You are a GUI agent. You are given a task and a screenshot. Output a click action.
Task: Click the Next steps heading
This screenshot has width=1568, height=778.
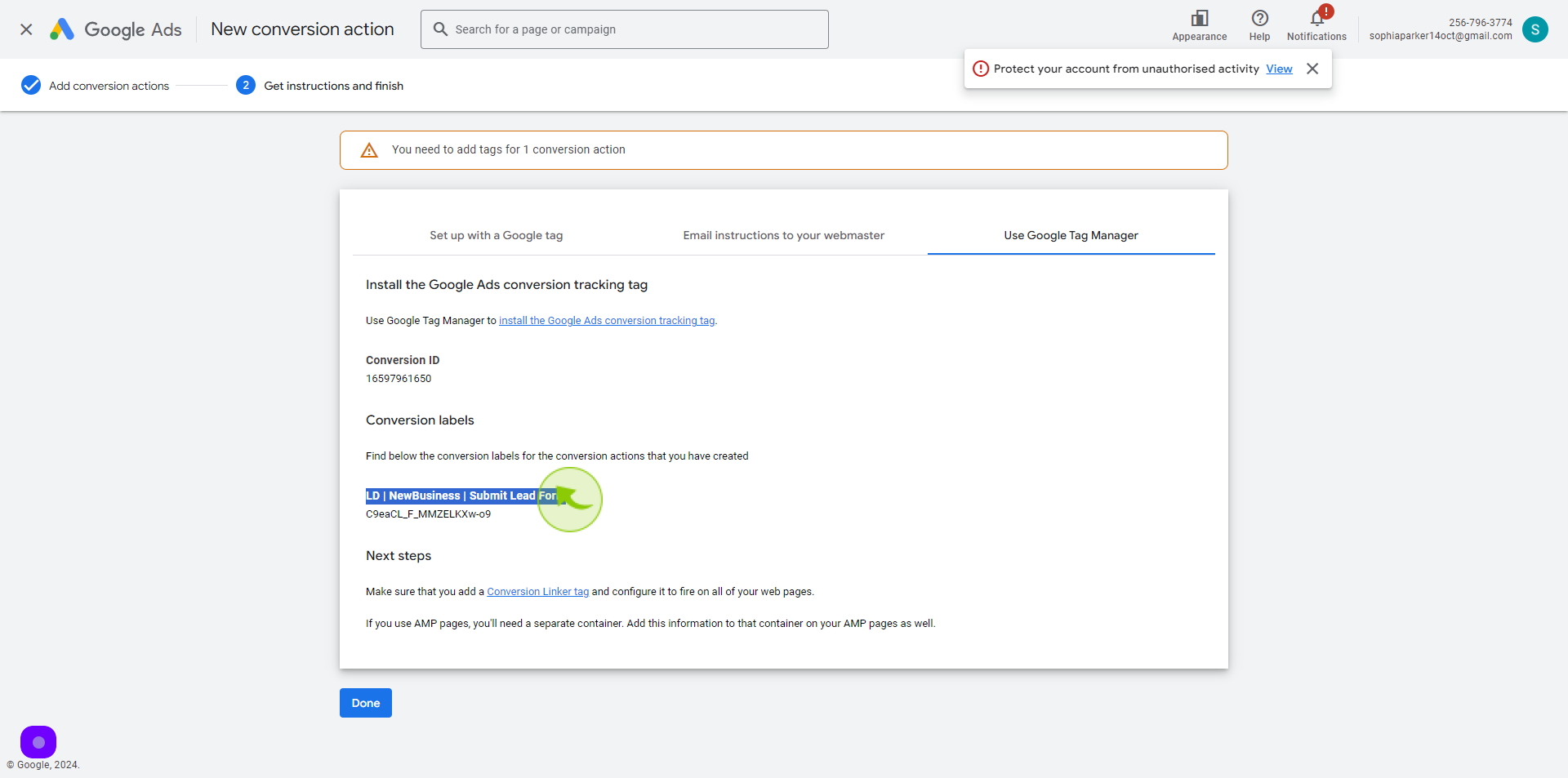pyautogui.click(x=399, y=556)
